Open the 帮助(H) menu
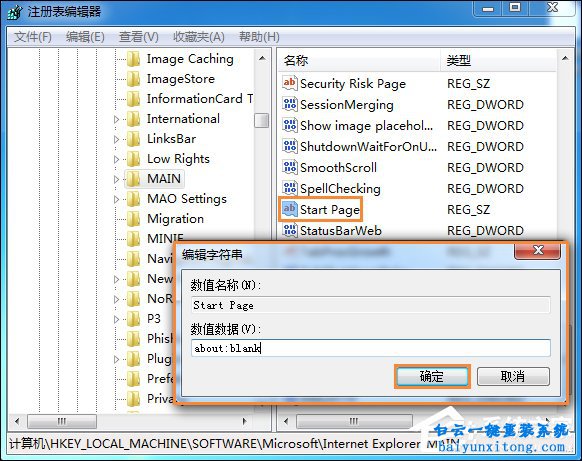The image size is (582, 461). click(x=259, y=37)
